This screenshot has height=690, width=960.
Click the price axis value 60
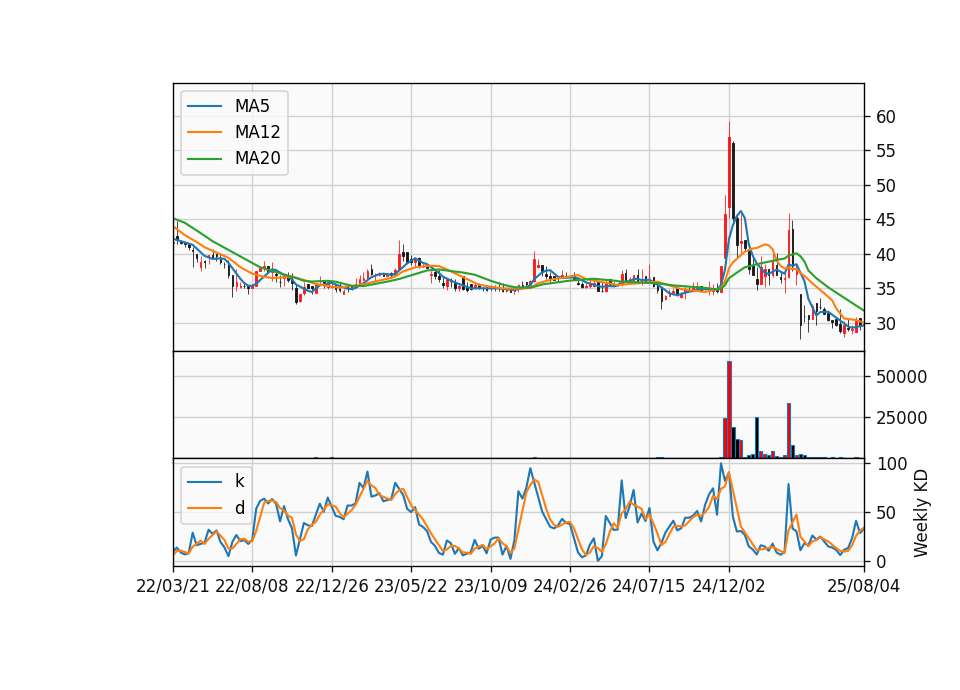click(x=885, y=117)
